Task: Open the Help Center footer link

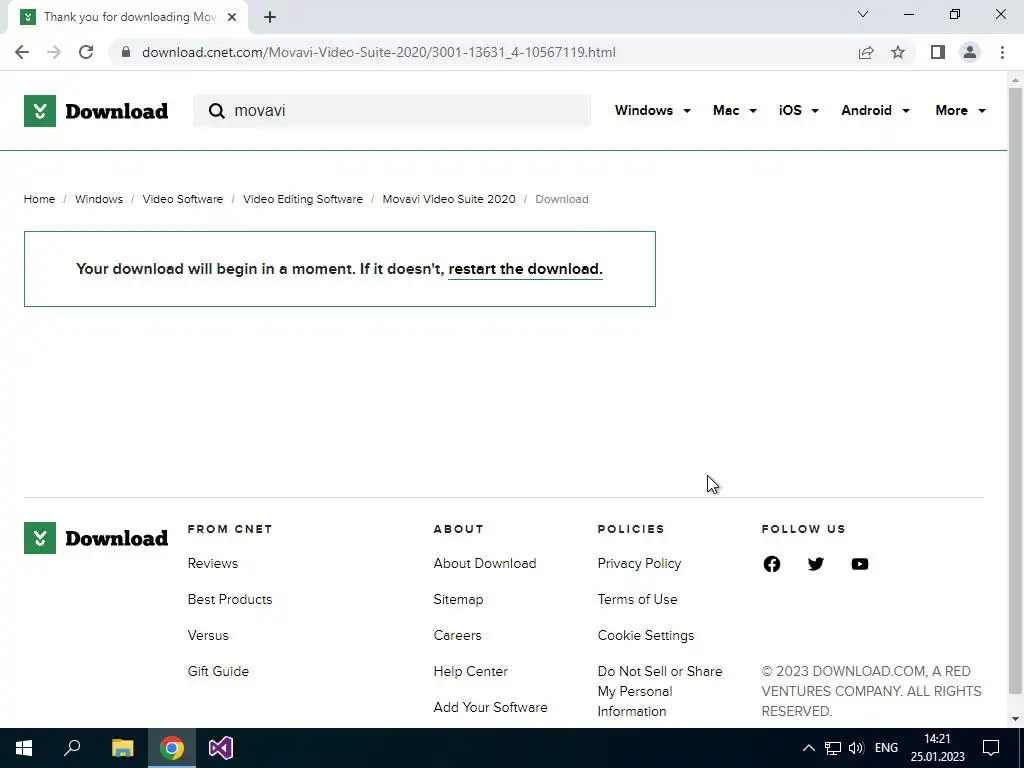Action: point(470,671)
